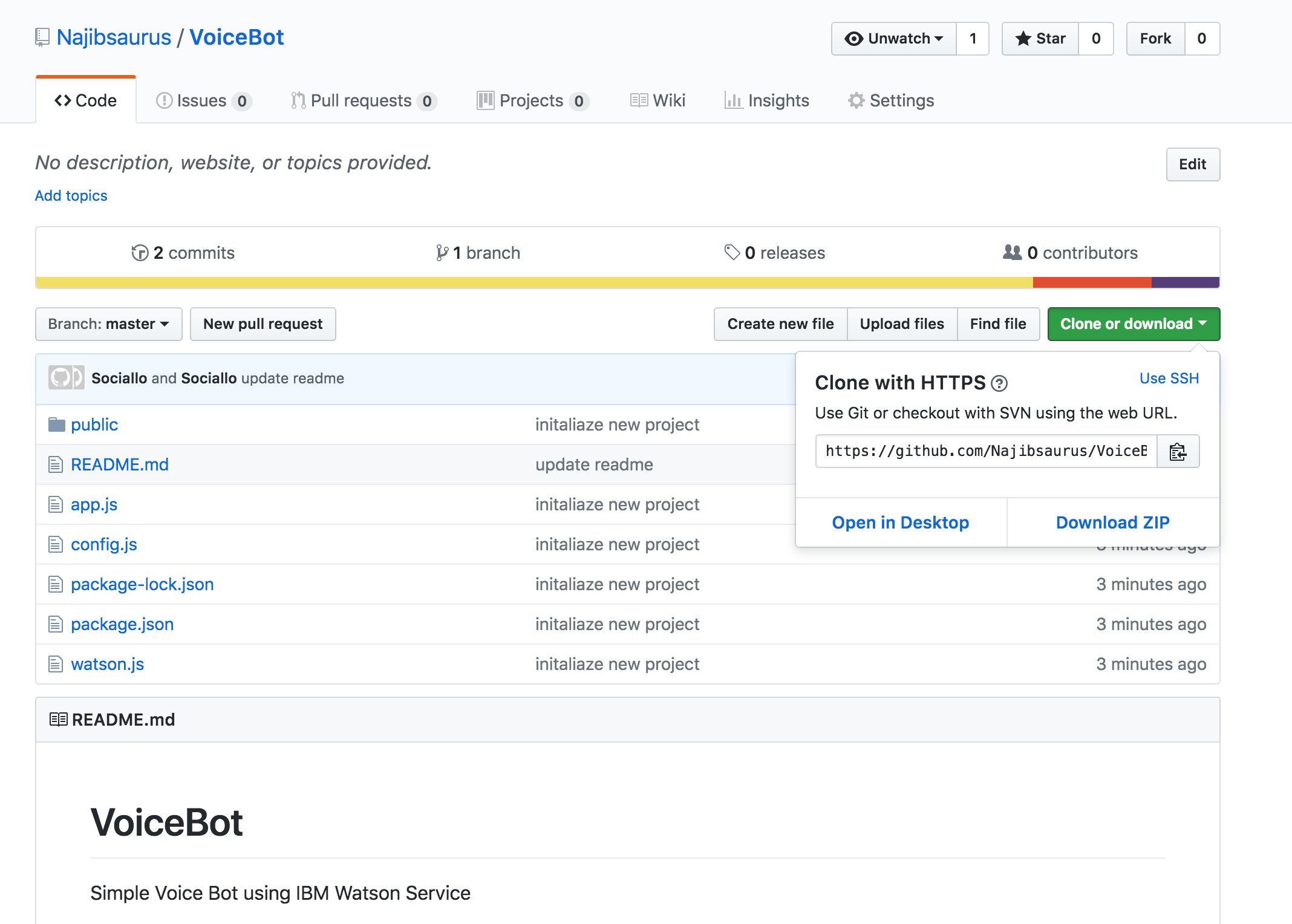Click New pull request button

click(x=263, y=324)
